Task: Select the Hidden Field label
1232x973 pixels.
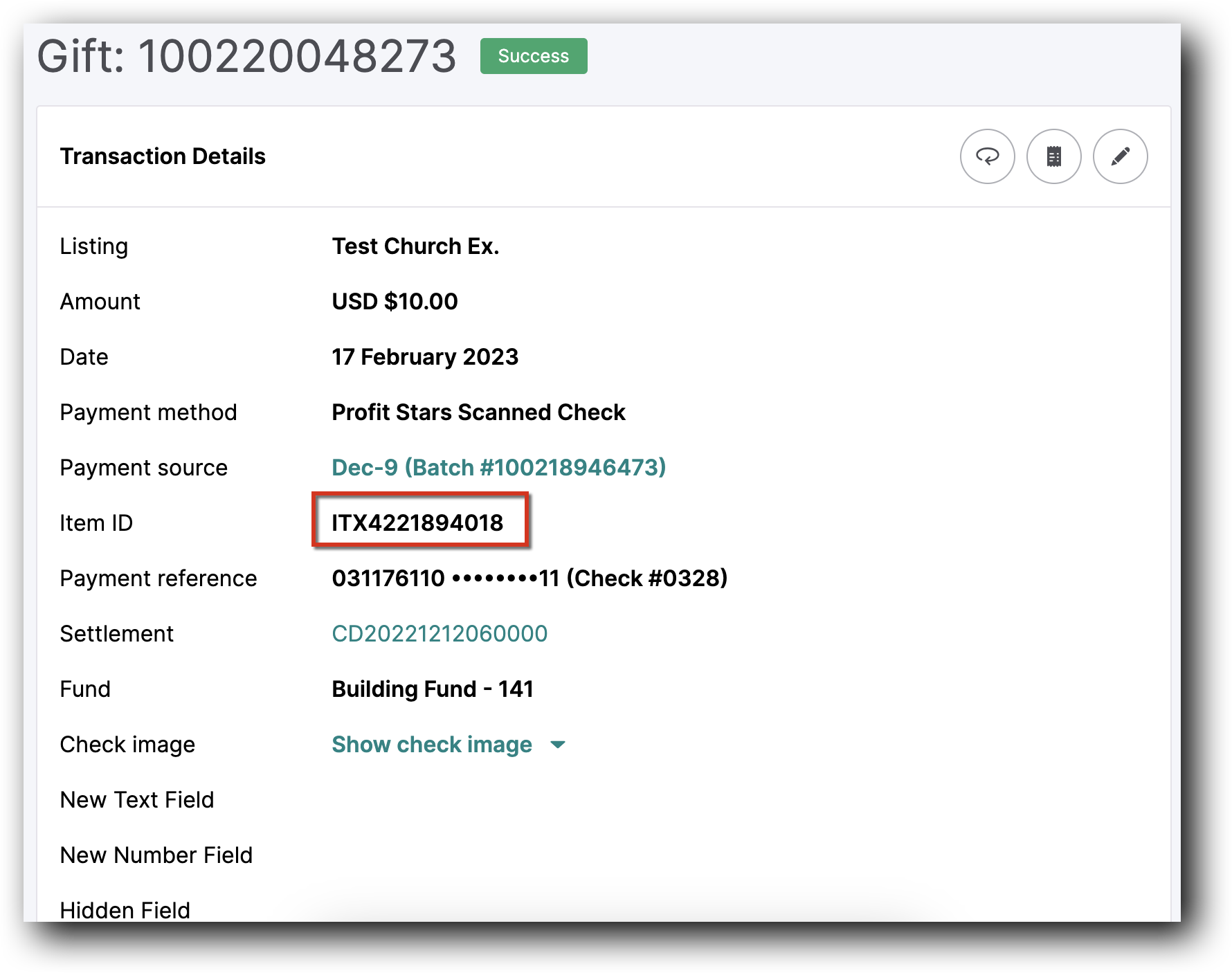Action: pos(125,910)
